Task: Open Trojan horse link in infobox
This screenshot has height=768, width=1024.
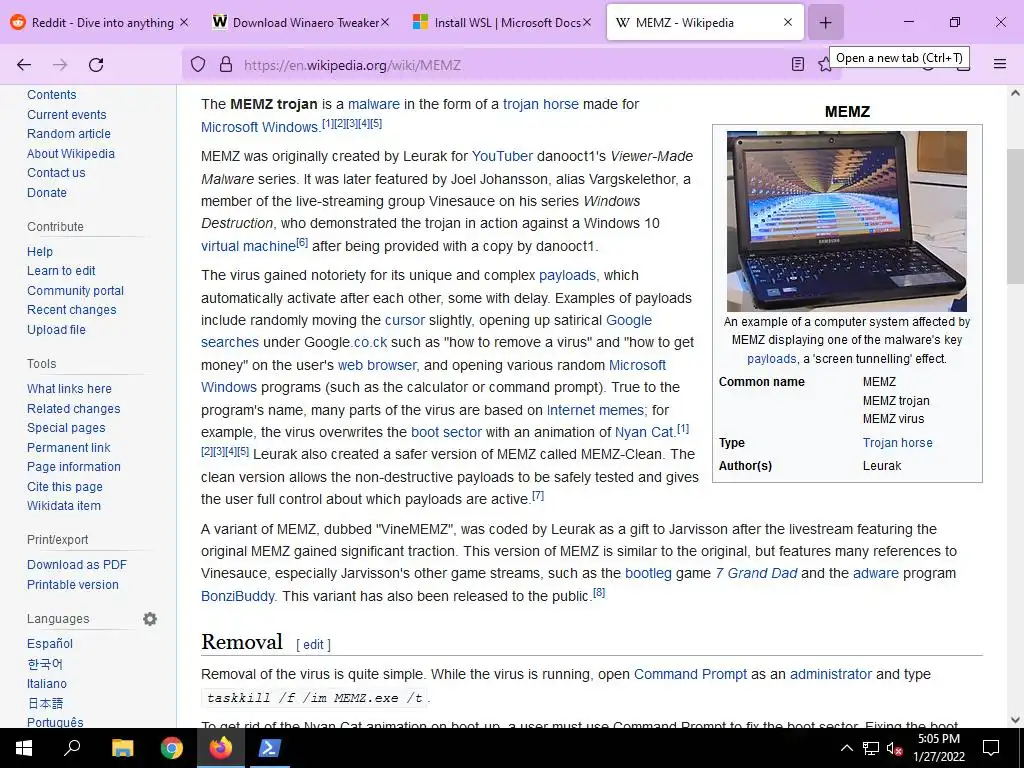Action: pyautogui.click(x=897, y=442)
